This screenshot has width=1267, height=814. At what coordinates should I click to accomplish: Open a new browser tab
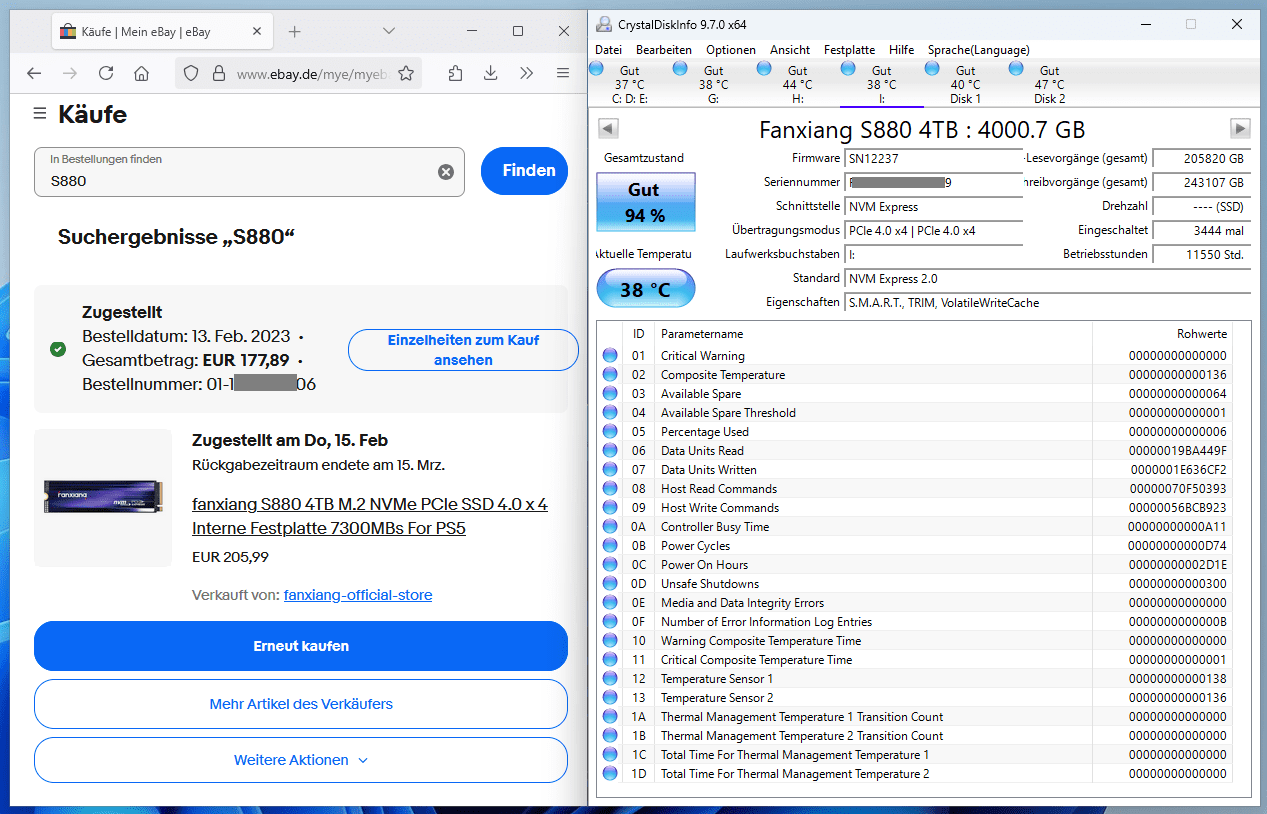(294, 32)
